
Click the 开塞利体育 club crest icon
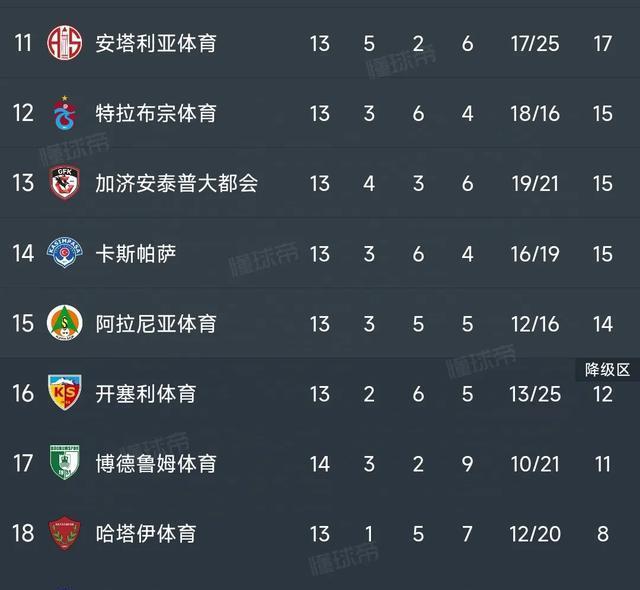[64, 393]
